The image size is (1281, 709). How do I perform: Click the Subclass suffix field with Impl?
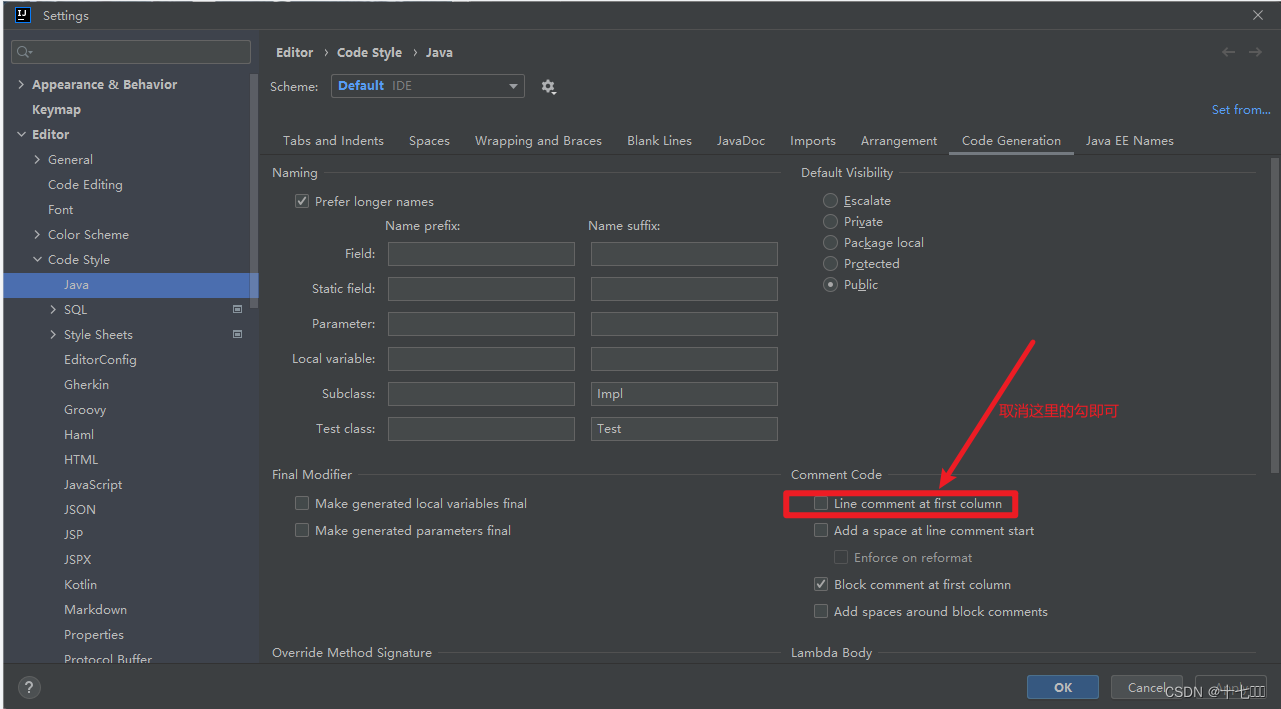point(684,393)
